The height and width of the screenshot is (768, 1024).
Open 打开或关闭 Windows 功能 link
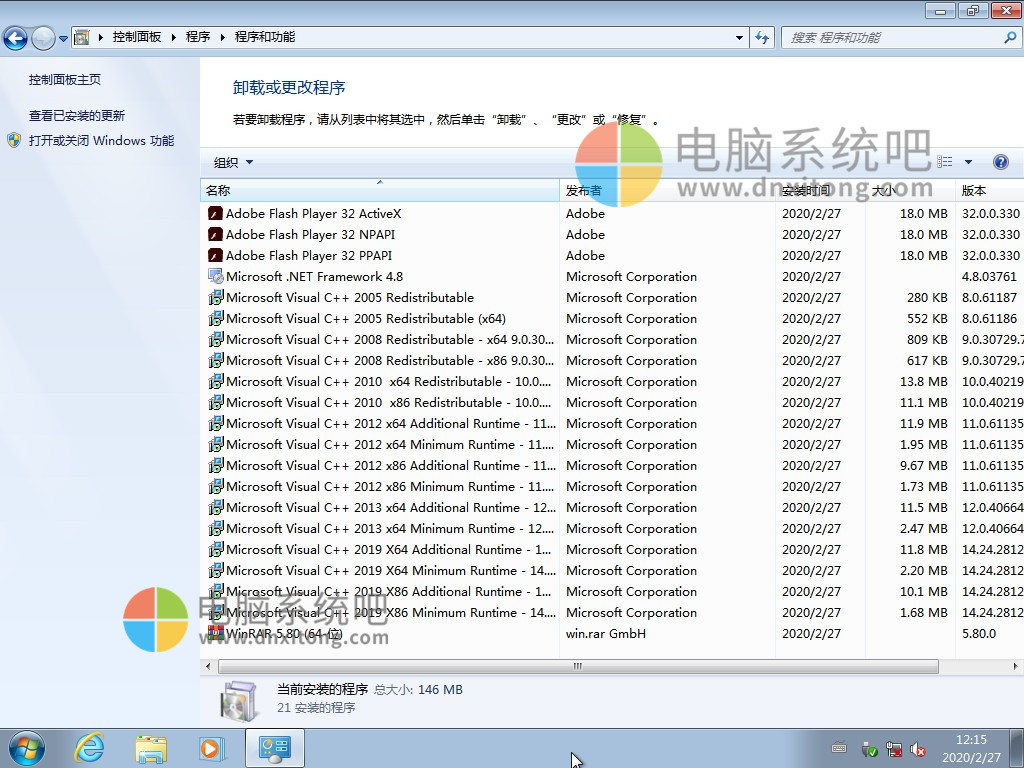[101, 140]
